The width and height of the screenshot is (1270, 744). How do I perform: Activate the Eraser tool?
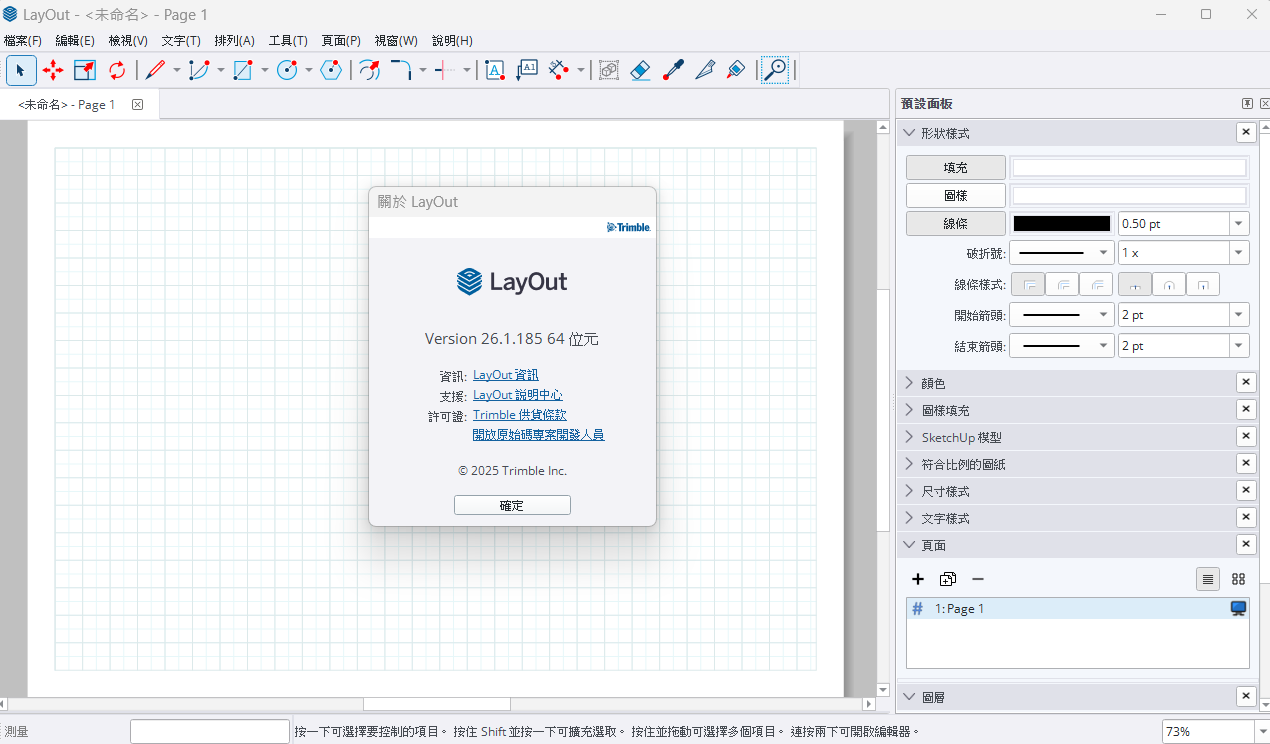pos(641,70)
